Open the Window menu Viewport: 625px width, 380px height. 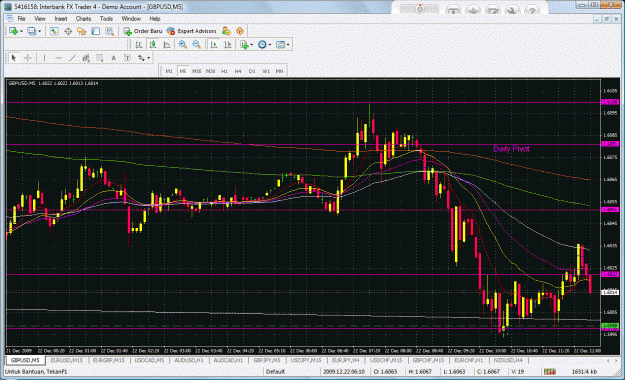pyautogui.click(x=131, y=19)
